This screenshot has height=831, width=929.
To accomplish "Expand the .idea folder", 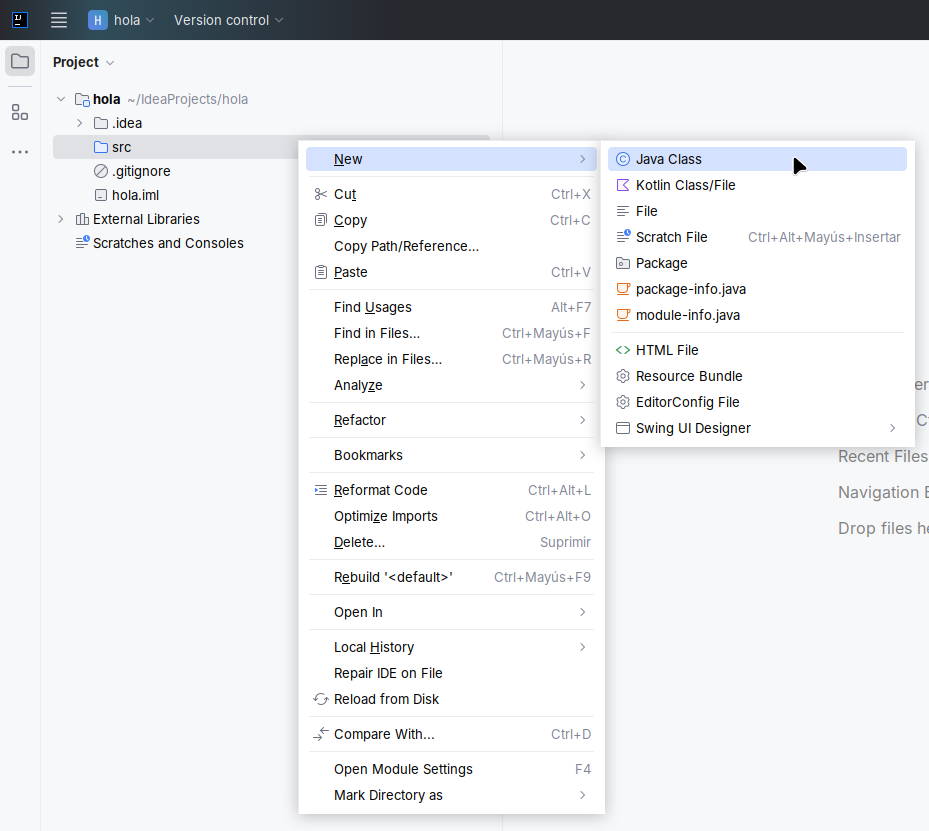I will [80, 123].
